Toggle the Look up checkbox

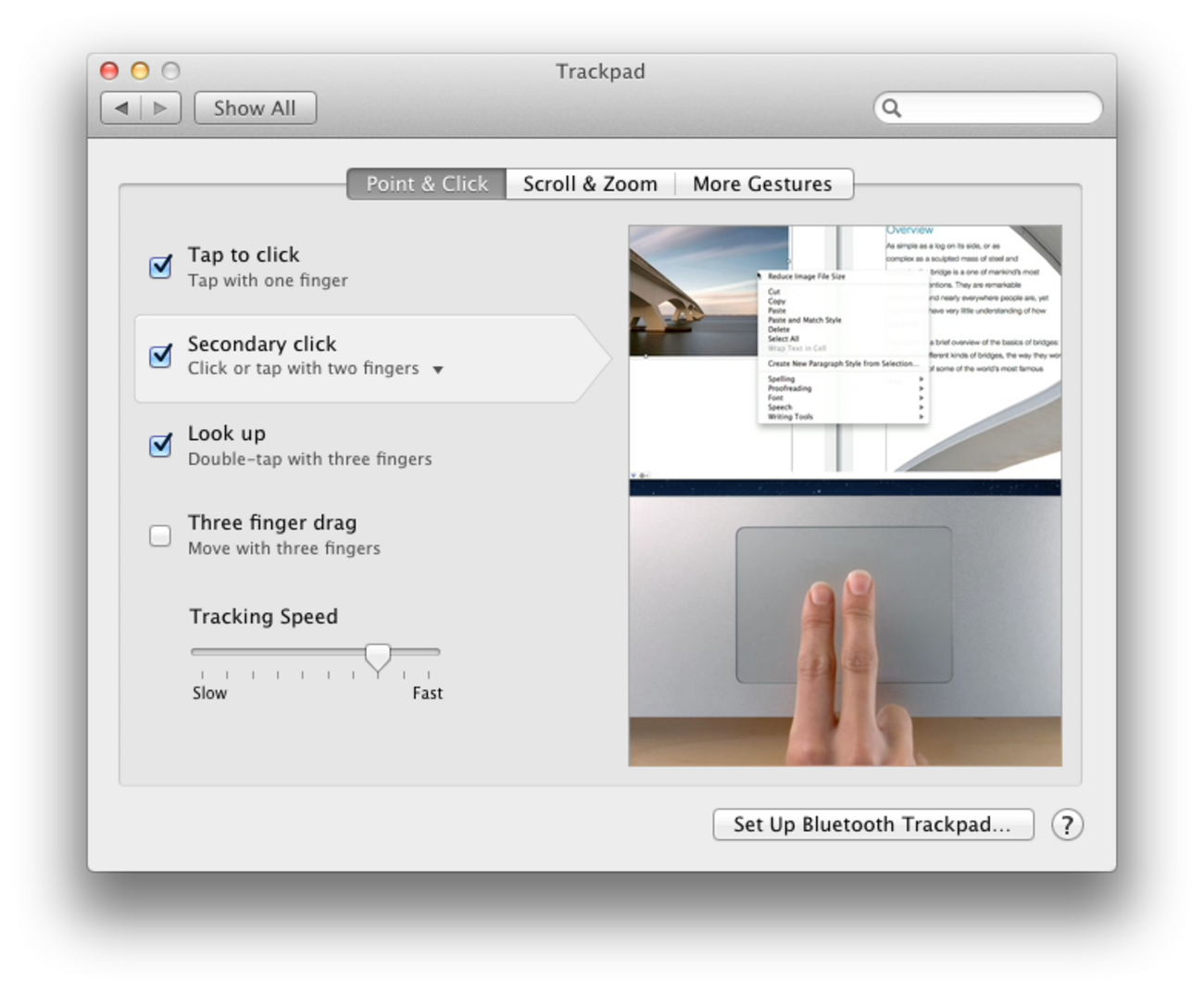point(160,445)
